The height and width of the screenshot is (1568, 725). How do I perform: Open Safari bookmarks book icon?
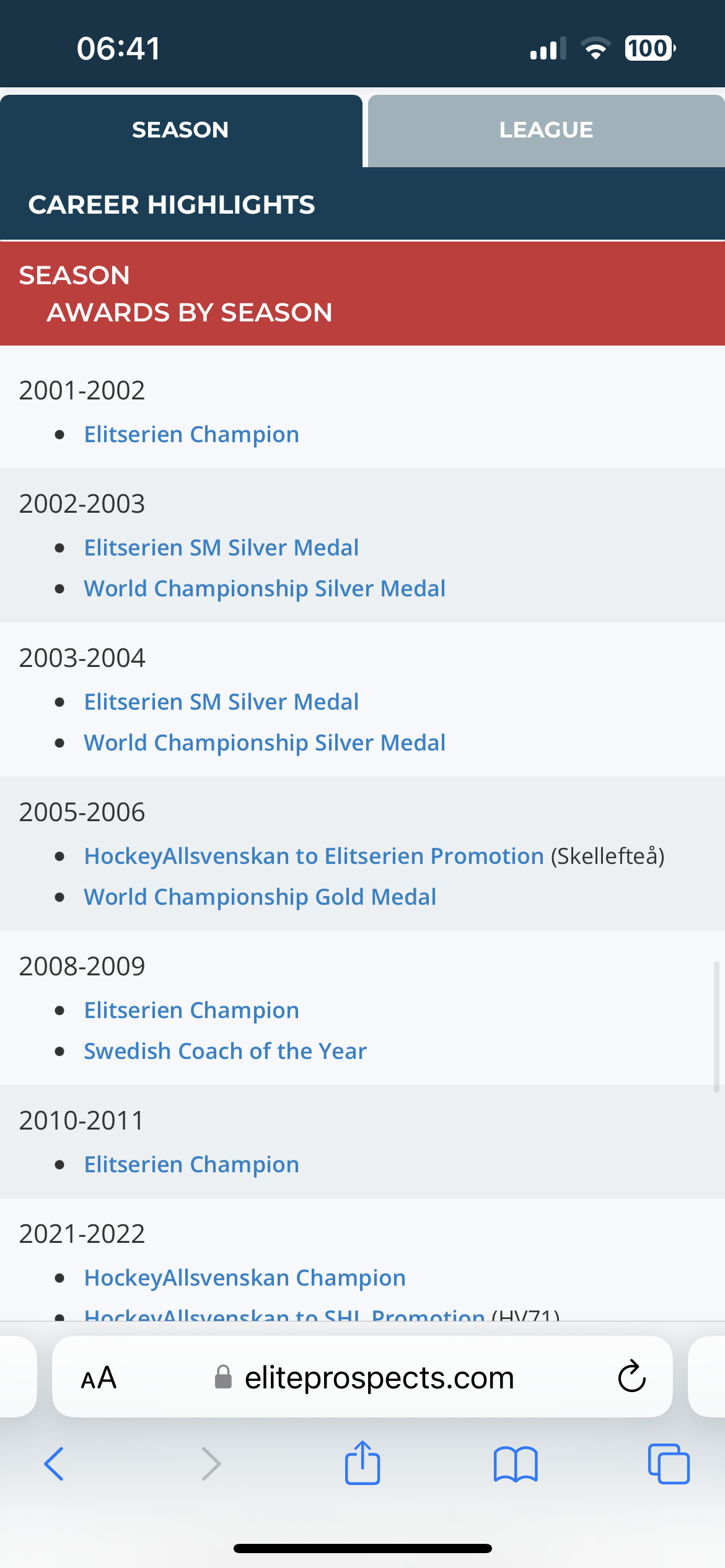(x=516, y=1464)
